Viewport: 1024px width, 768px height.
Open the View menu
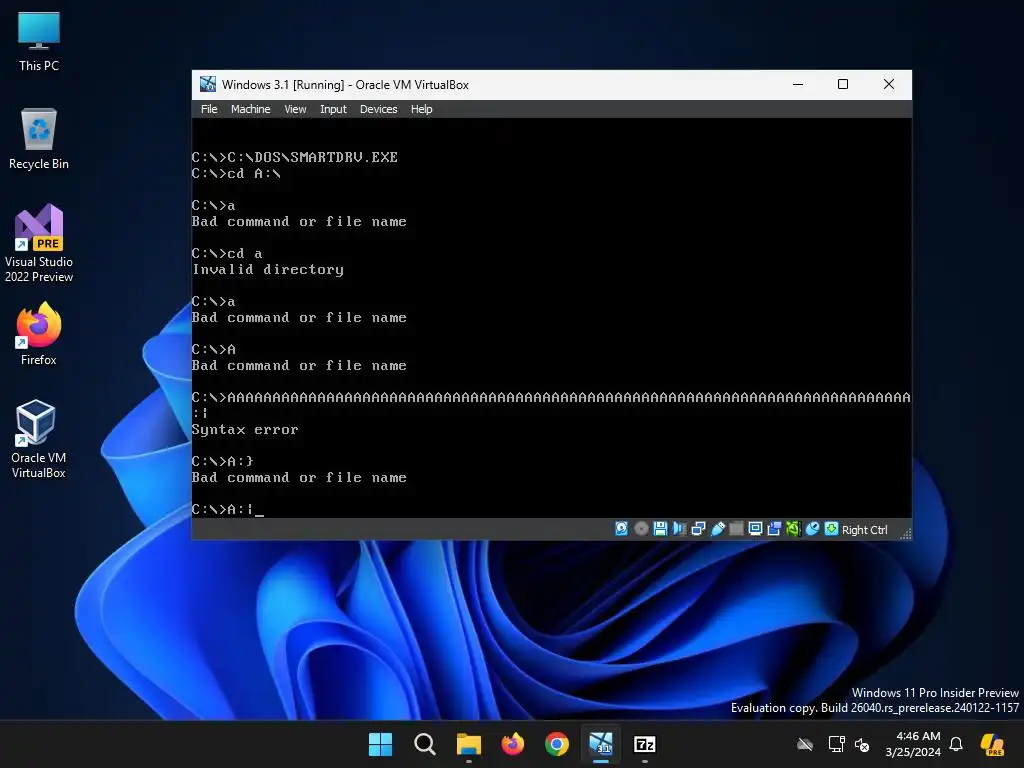tap(295, 109)
